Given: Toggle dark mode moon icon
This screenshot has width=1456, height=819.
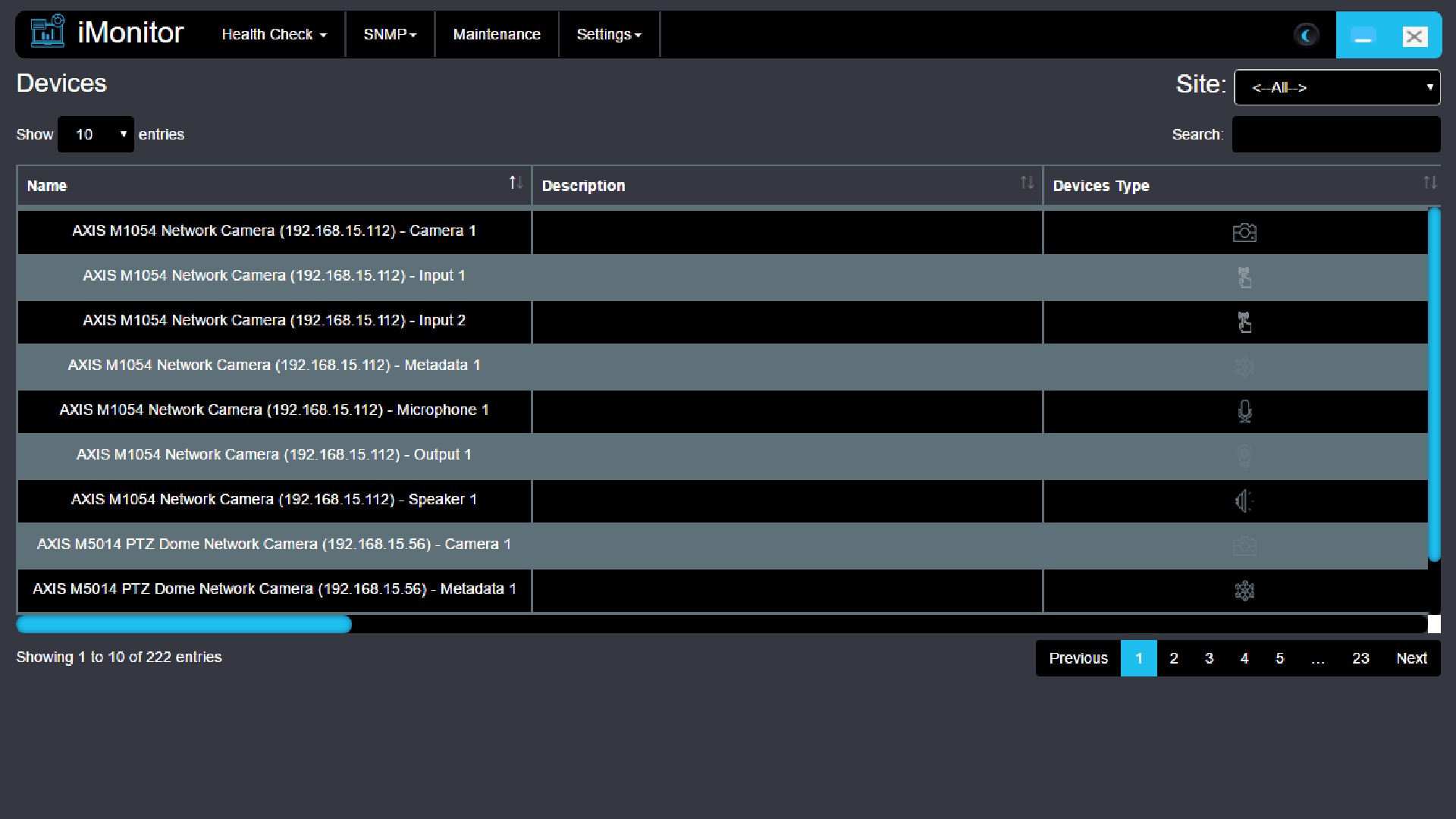Looking at the screenshot, I should click(x=1306, y=35).
